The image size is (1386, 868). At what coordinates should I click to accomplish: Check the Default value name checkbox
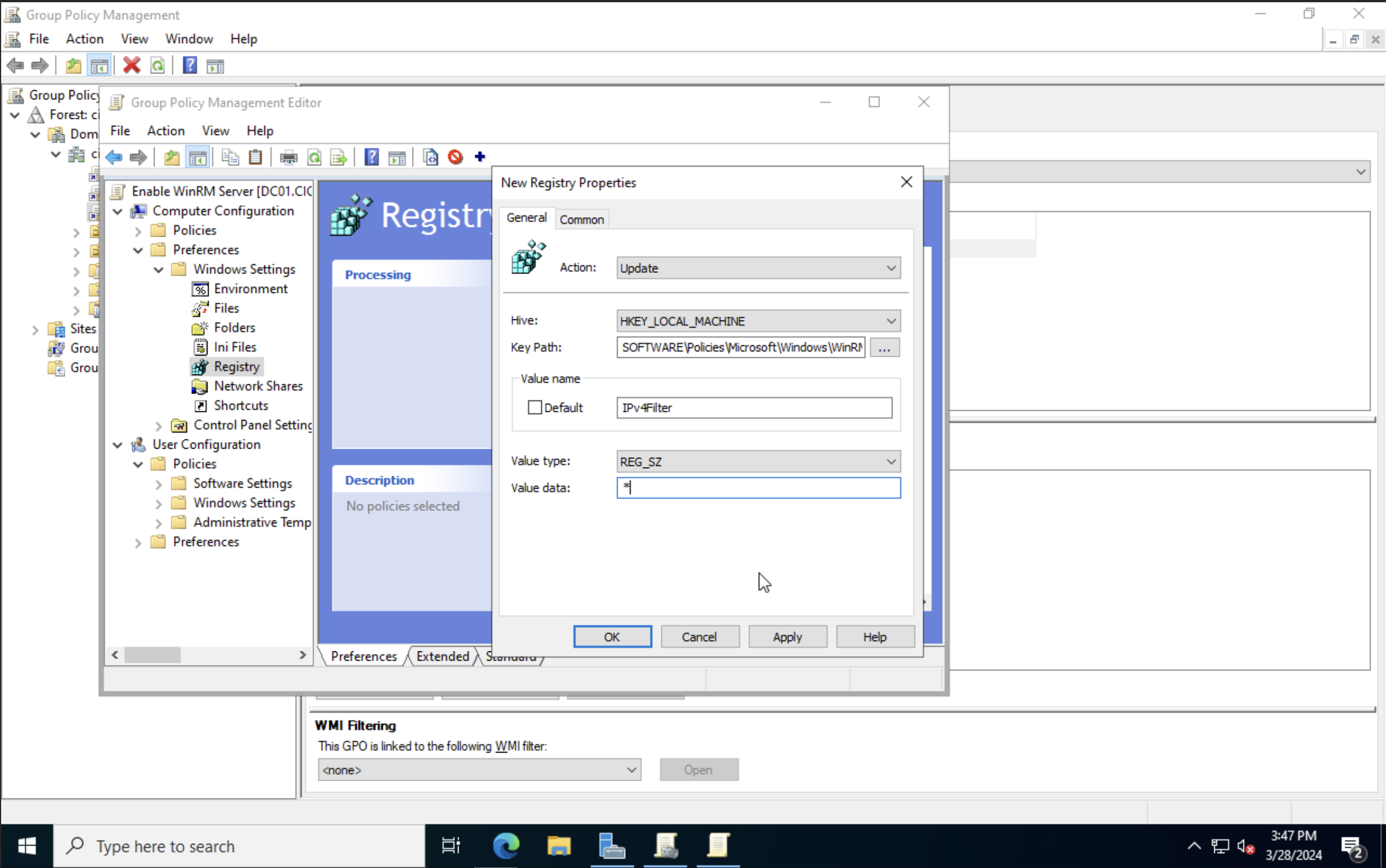[x=534, y=407]
